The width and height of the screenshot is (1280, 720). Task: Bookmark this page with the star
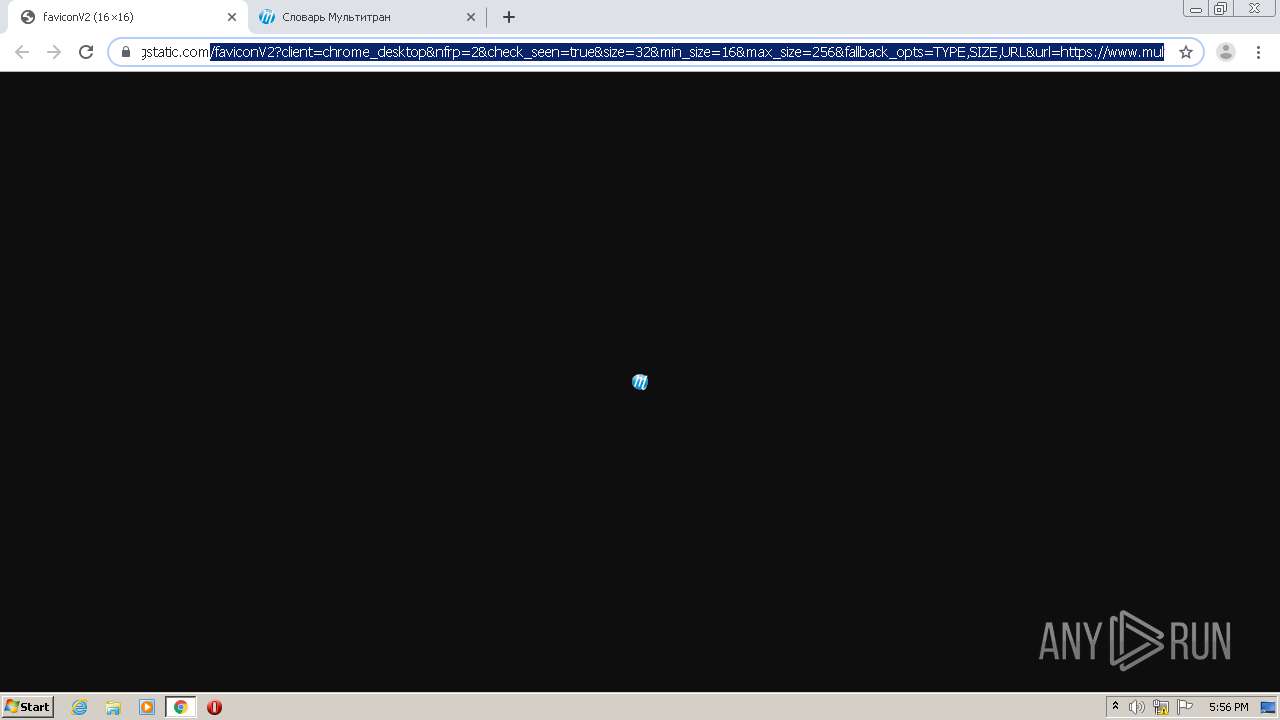pos(1186,52)
